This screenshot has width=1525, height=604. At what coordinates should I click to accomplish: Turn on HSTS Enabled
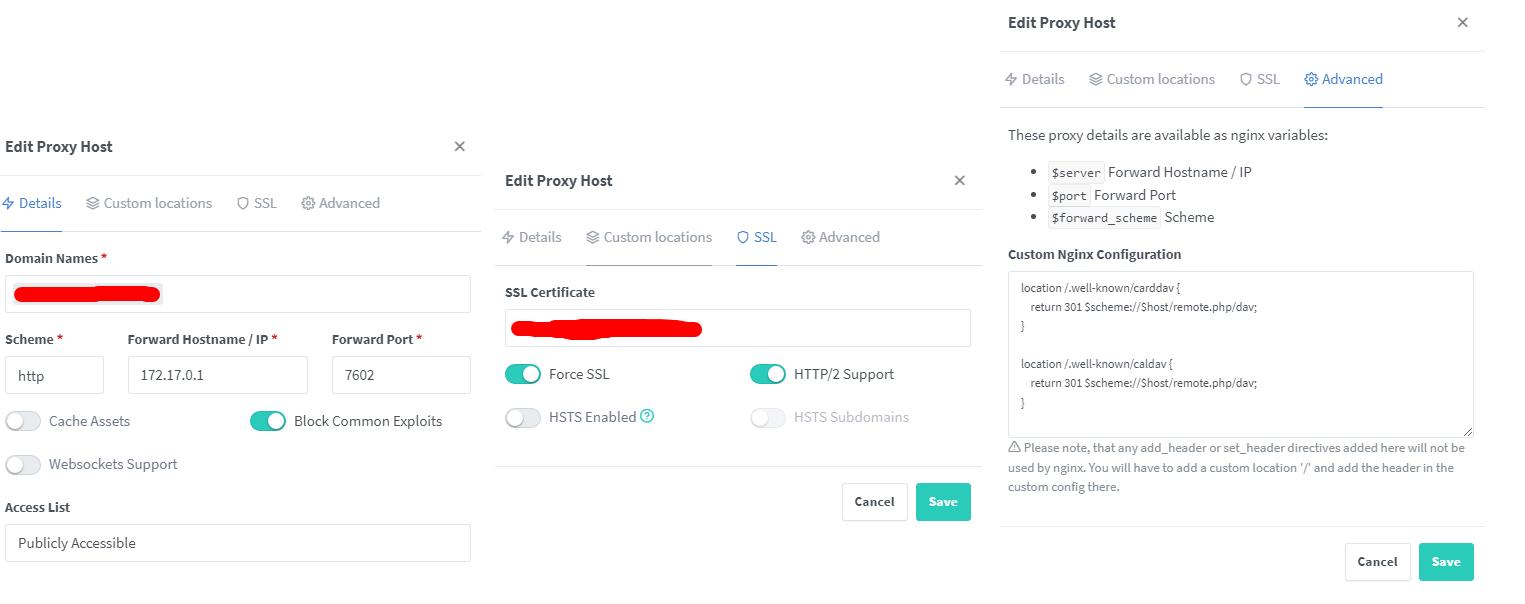522,417
